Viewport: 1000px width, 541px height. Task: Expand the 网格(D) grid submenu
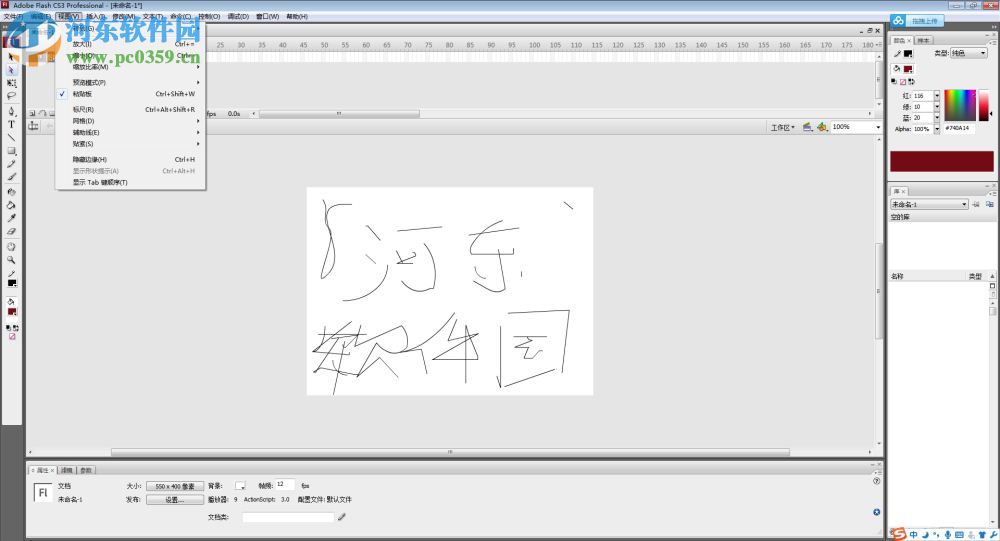click(131, 121)
